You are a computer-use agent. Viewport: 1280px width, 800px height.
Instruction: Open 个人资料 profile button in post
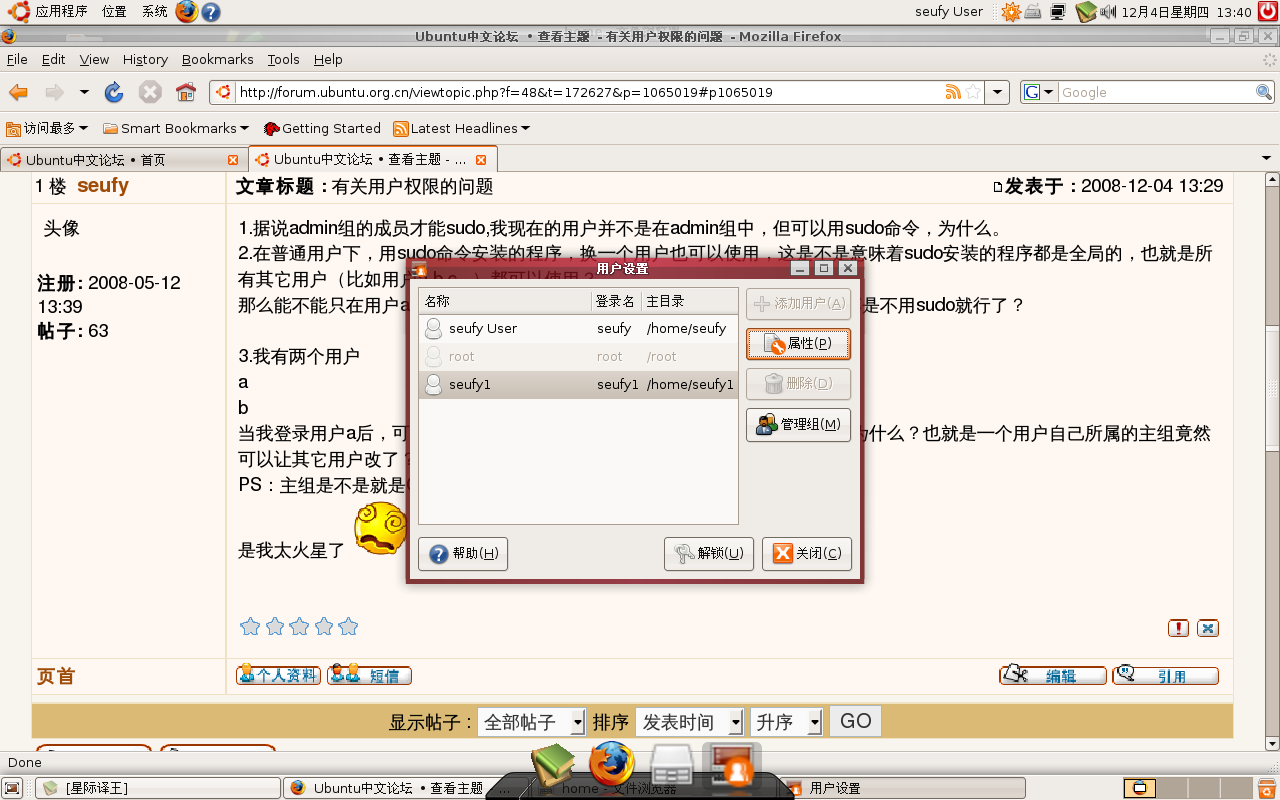tap(278, 675)
